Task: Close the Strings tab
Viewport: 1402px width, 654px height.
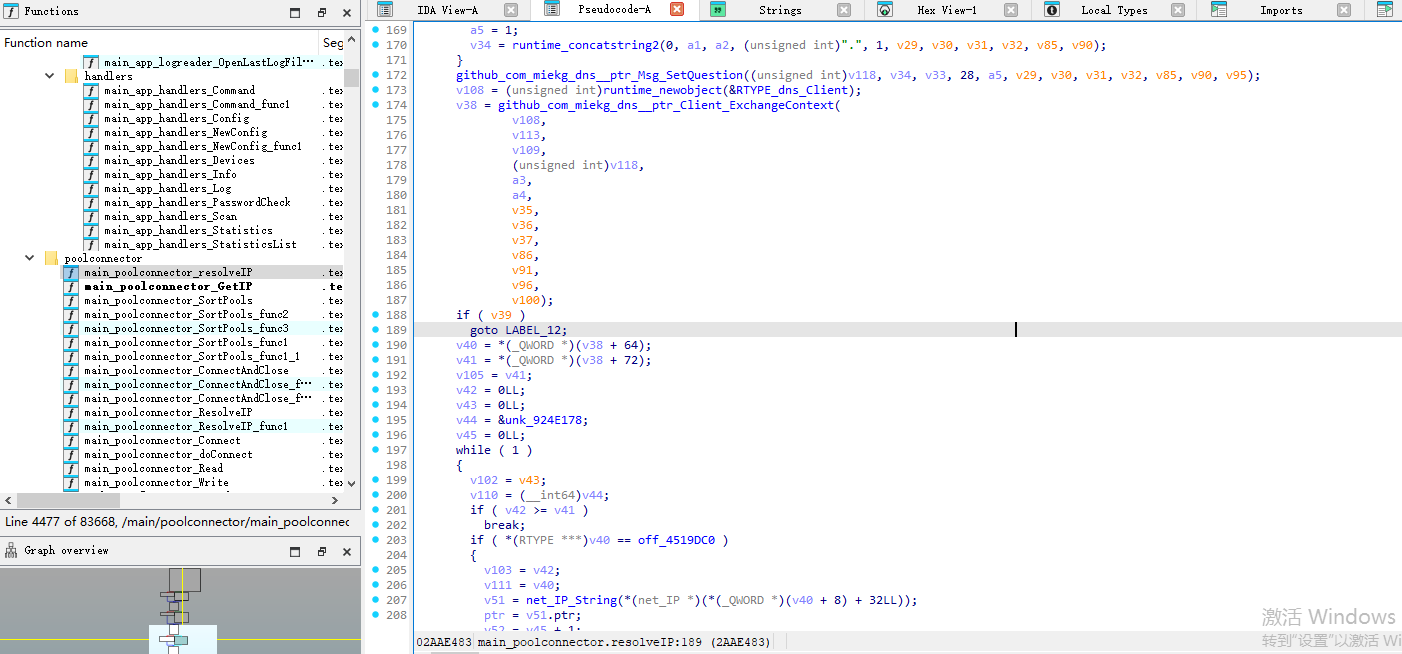Action: pyautogui.click(x=844, y=10)
